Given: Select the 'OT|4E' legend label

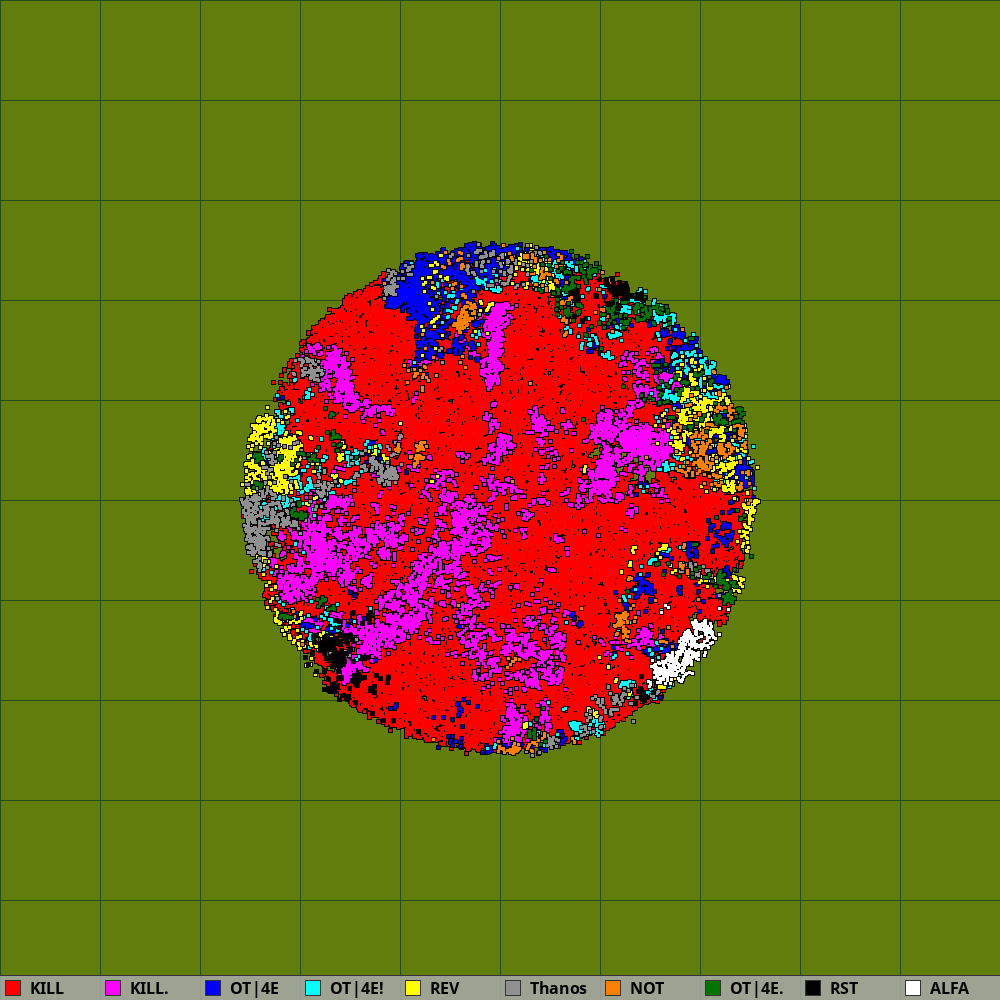Looking at the screenshot, I should (254, 989).
